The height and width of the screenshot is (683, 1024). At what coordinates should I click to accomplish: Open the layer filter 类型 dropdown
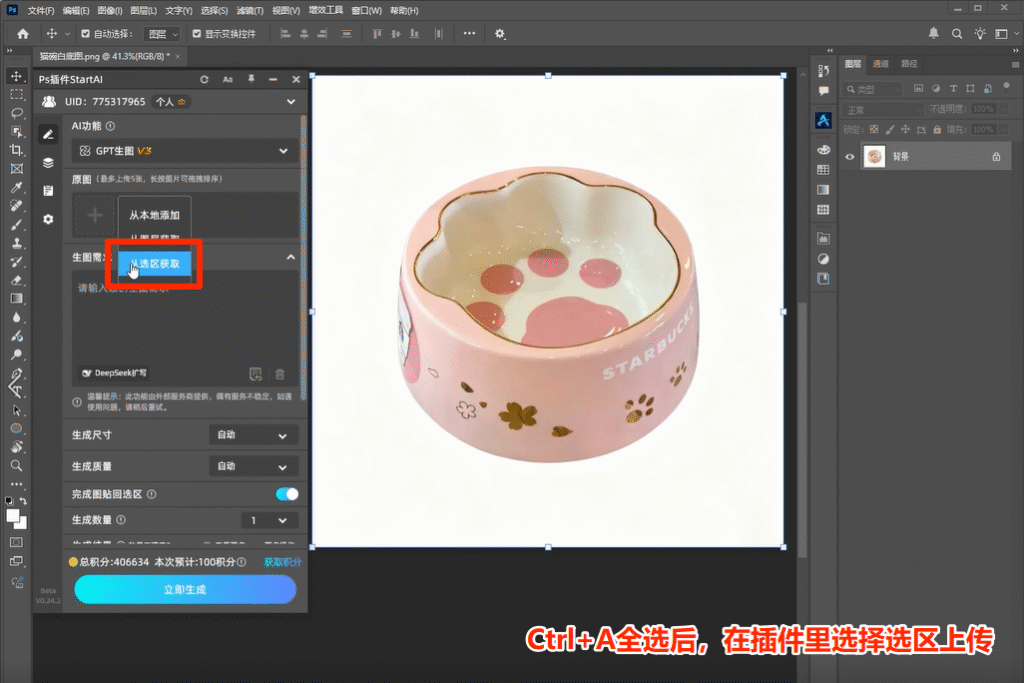pos(872,89)
